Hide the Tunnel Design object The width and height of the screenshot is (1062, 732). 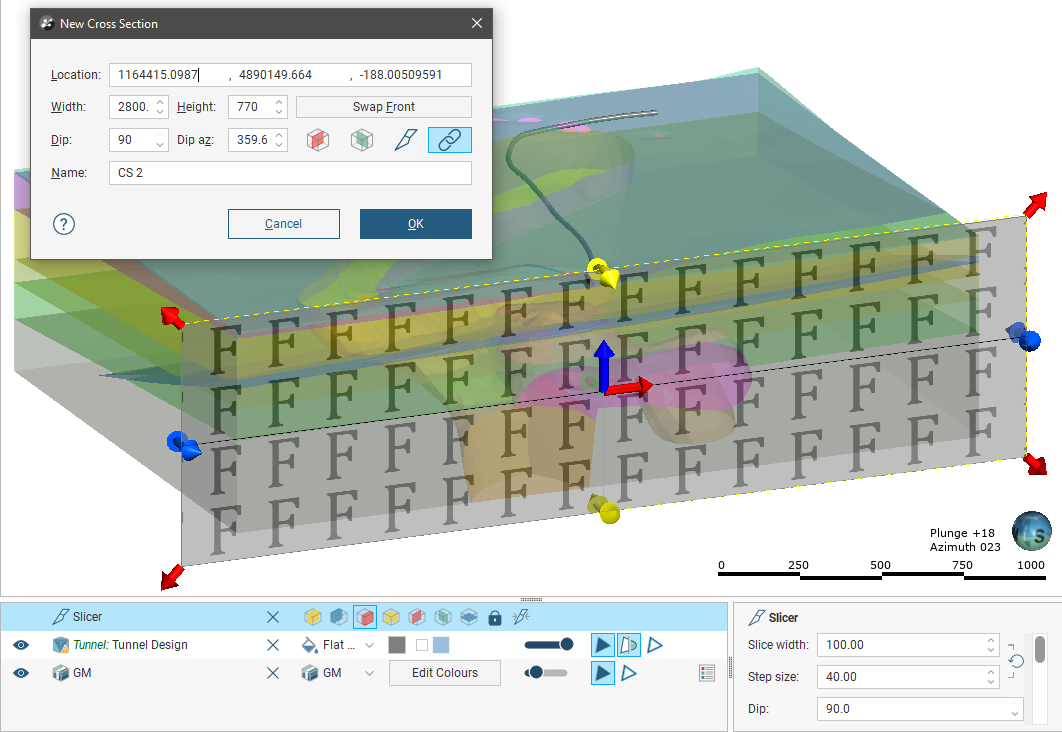21,645
